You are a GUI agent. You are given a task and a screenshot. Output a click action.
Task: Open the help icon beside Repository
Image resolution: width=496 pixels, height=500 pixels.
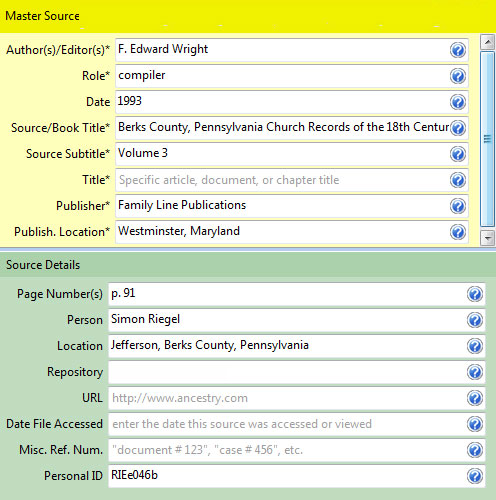click(x=475, y=372)
